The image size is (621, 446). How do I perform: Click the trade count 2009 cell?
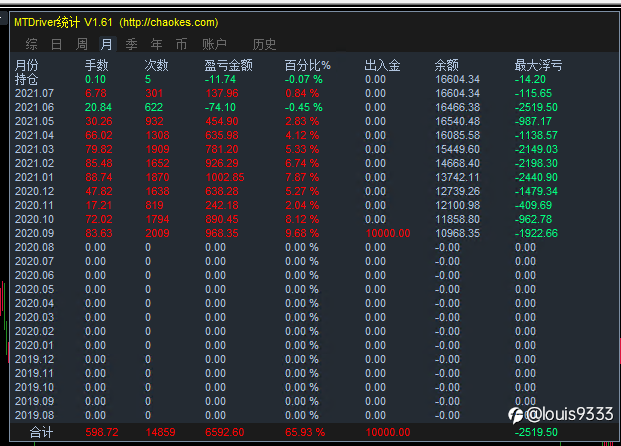pyautogui.click(x=157, y=233)
